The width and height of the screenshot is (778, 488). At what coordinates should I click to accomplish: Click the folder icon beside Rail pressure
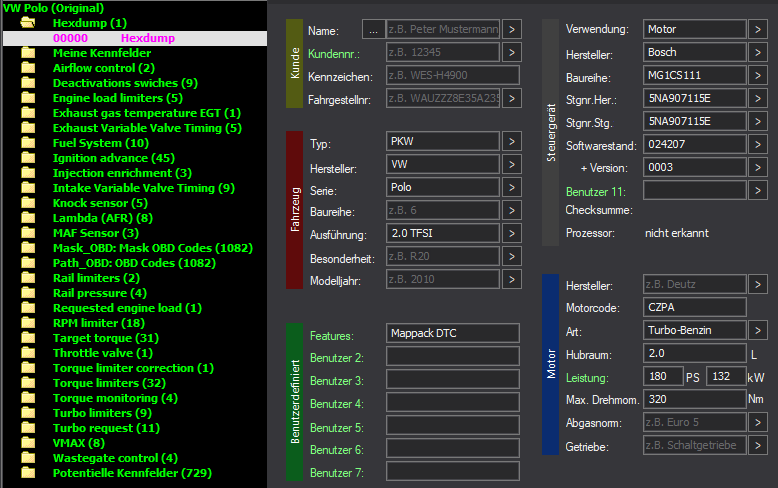(x=28, y=293)
